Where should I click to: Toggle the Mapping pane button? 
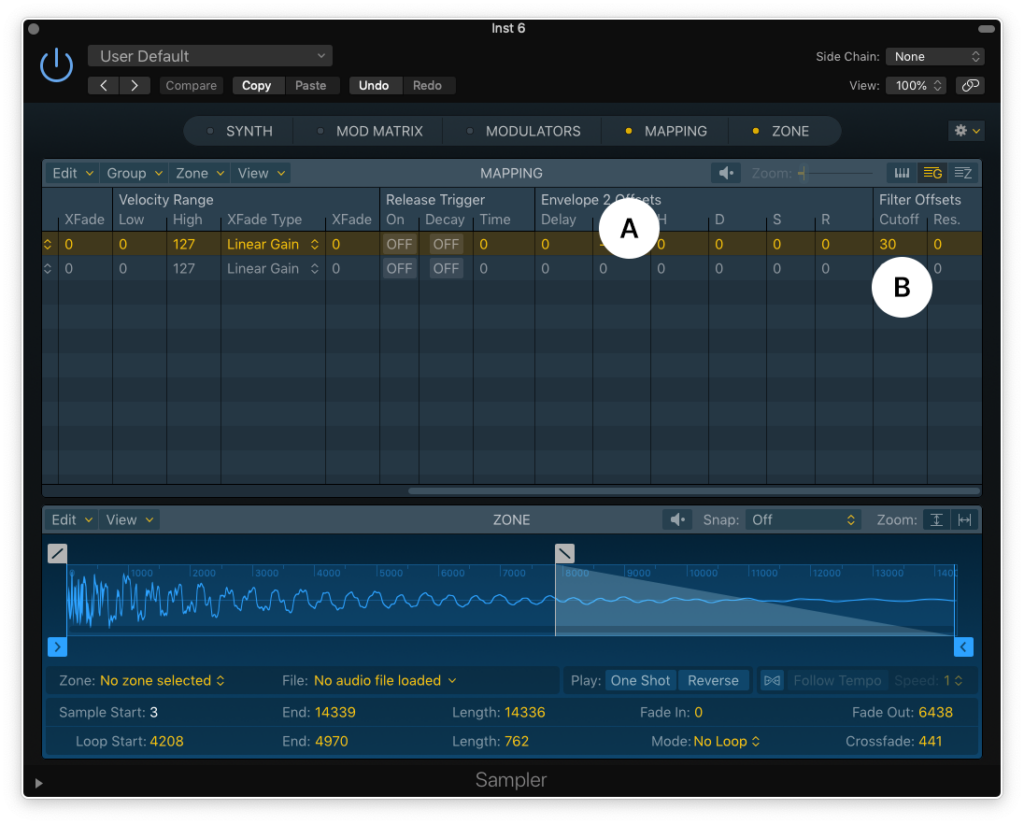(x=666, y=131)
